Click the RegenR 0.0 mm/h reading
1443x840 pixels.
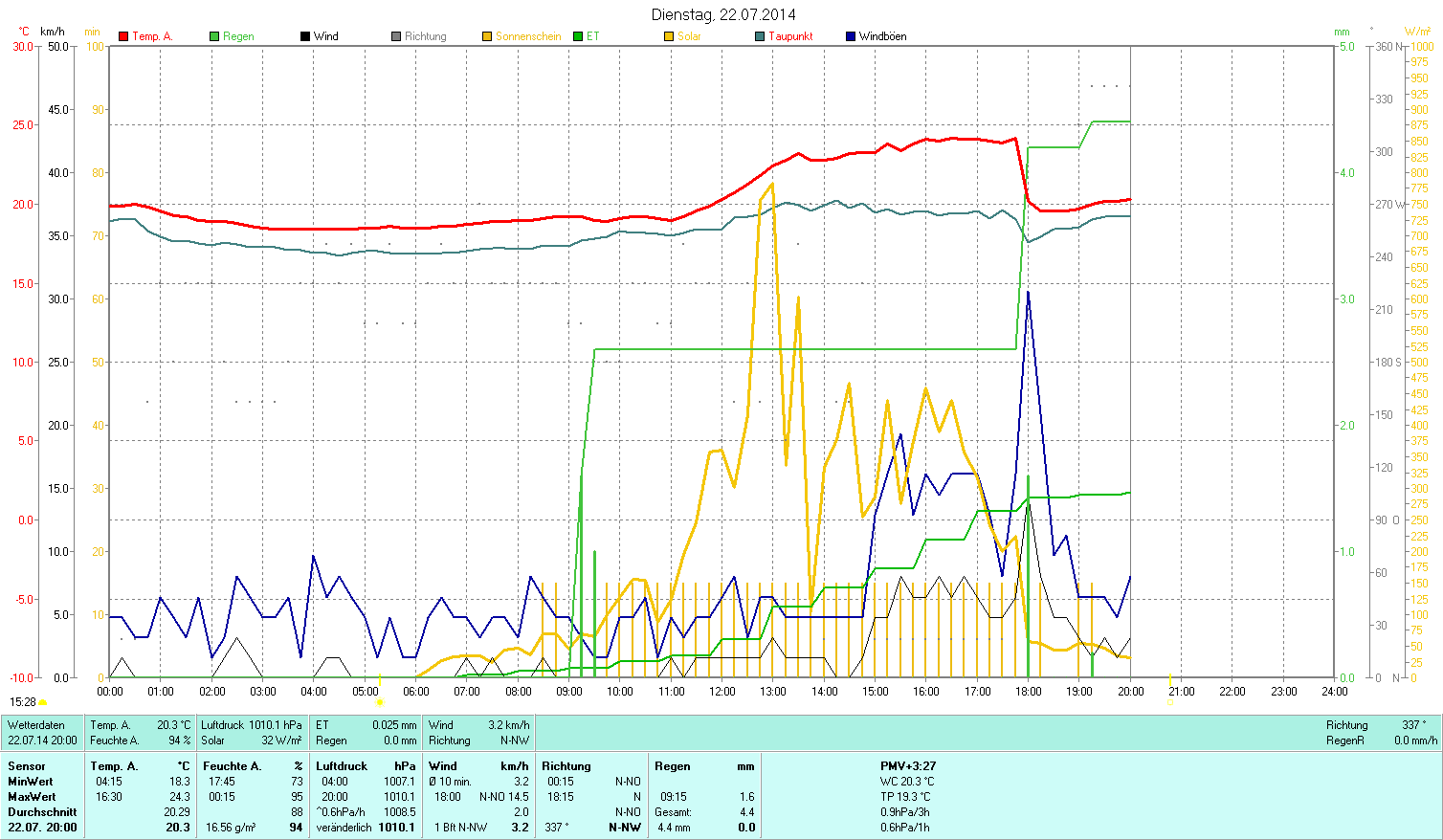[1382, 741]
